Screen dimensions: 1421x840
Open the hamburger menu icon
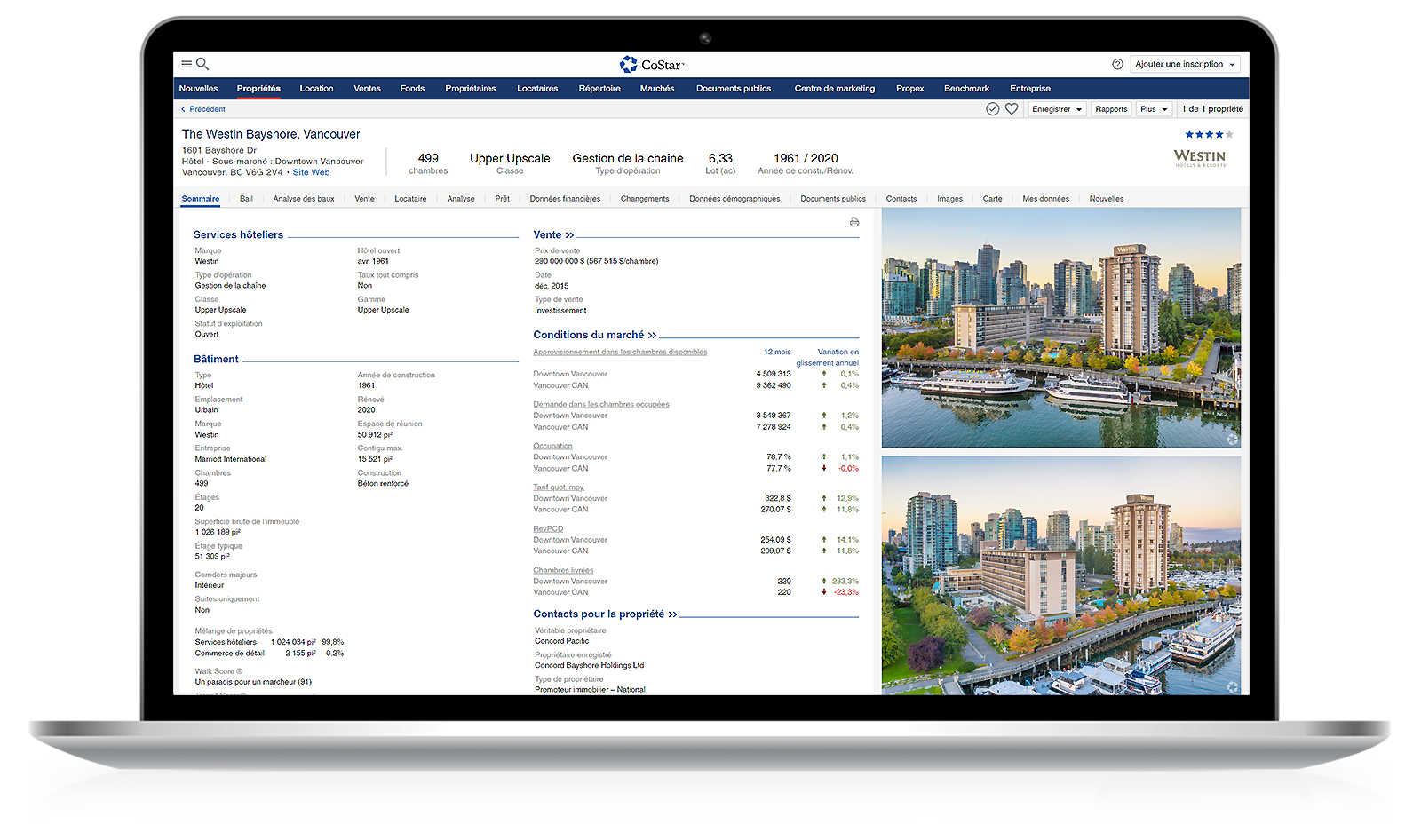click(x=187, y=64)
